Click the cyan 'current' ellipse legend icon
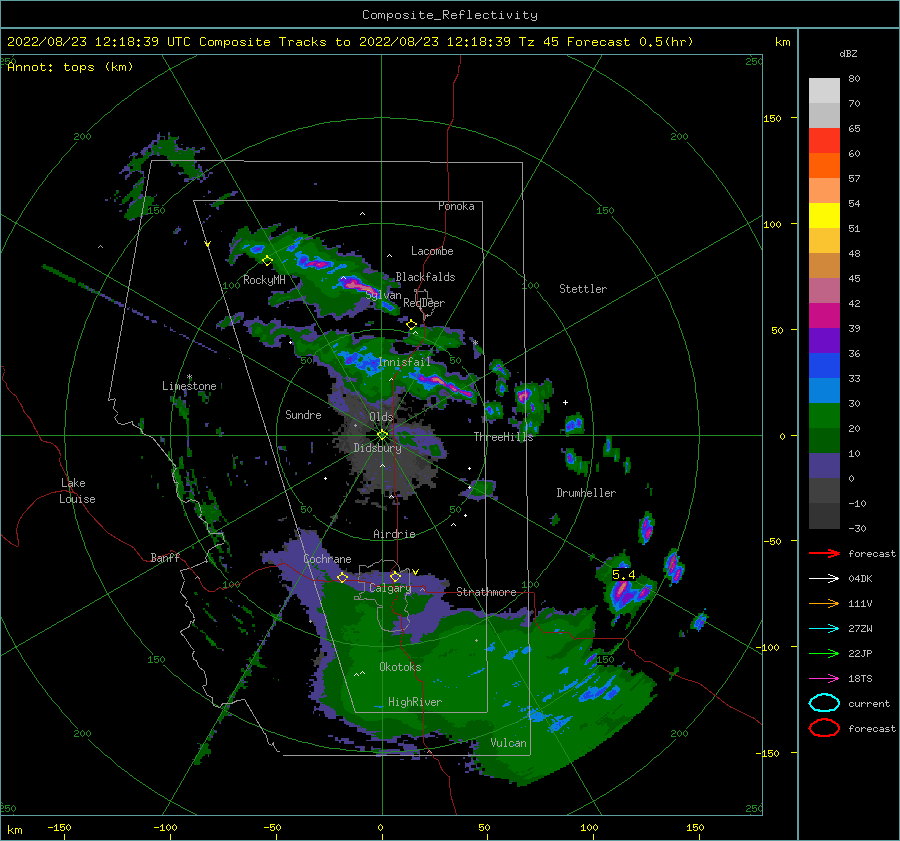The width and height of the screenshot is (900, 841). tap(824, 703)
